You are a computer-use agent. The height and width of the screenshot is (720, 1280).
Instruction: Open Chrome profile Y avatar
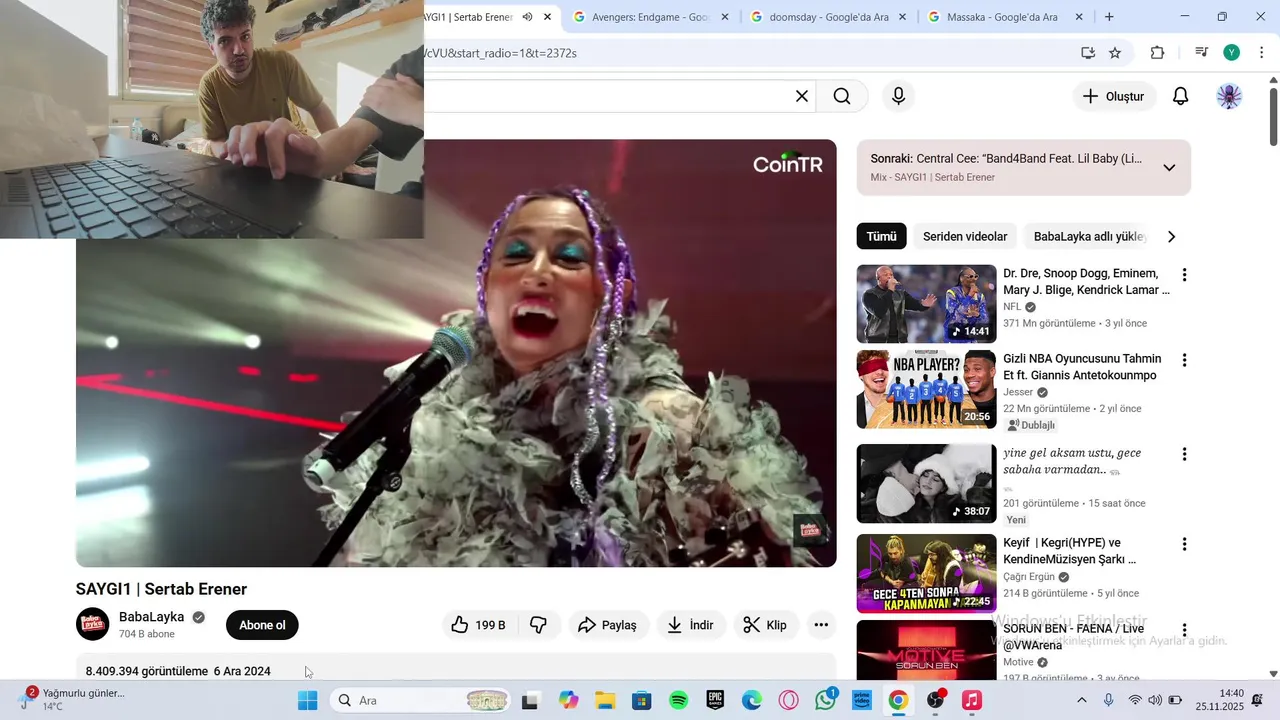tap(1232, 53)
